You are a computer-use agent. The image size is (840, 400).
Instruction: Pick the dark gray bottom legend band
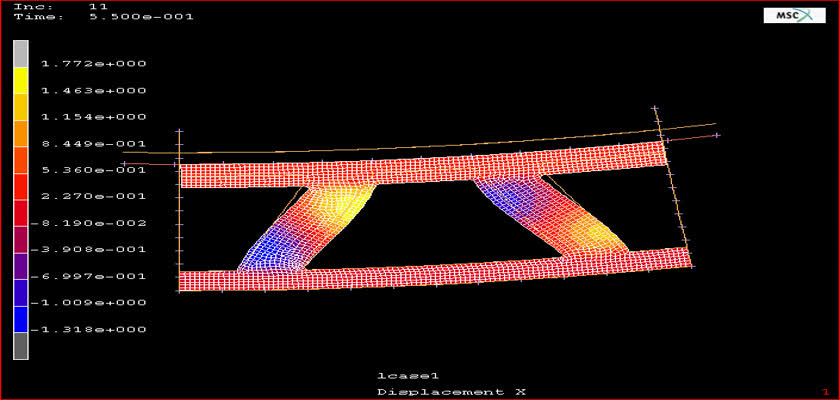[21, 346]
